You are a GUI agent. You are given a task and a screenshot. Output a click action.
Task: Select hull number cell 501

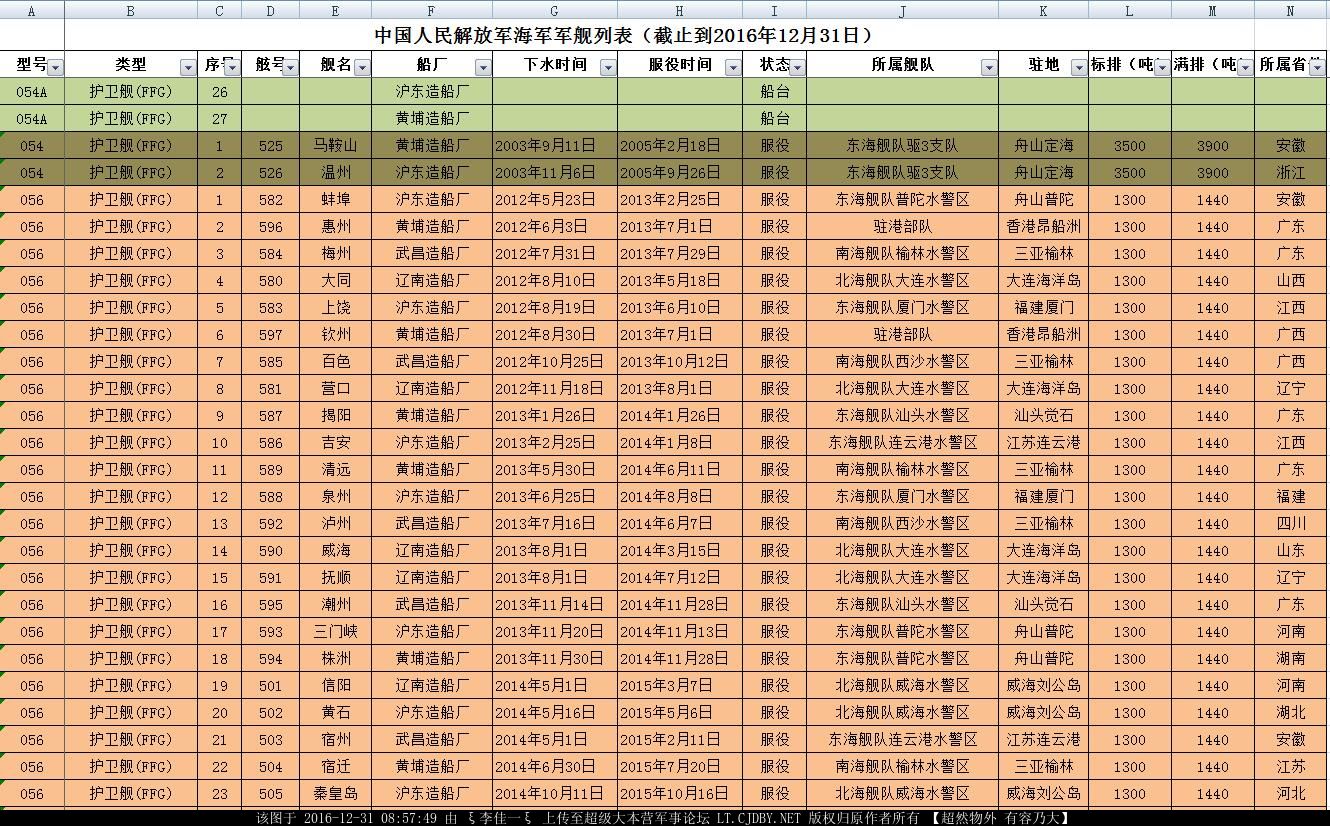[271, 685]
